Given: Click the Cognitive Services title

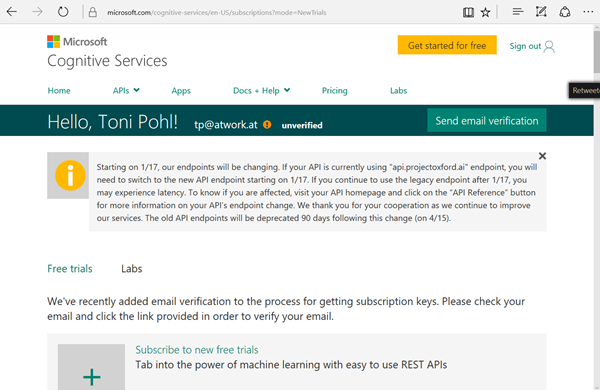Looking at the screenshot, I should point(107,61).
